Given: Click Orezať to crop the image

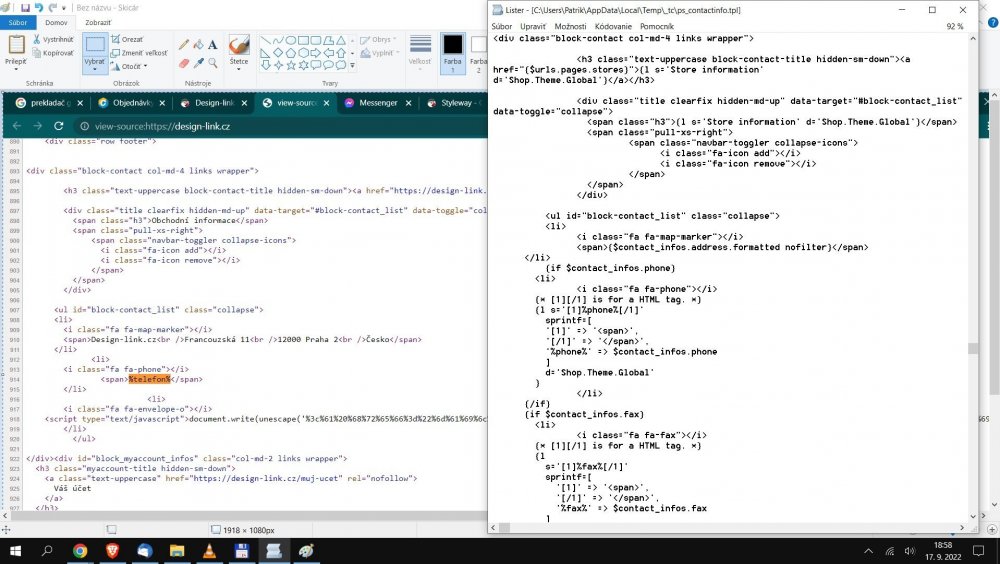Looking at the screenshot, I should pyautogui.click(x=128, y=40).
